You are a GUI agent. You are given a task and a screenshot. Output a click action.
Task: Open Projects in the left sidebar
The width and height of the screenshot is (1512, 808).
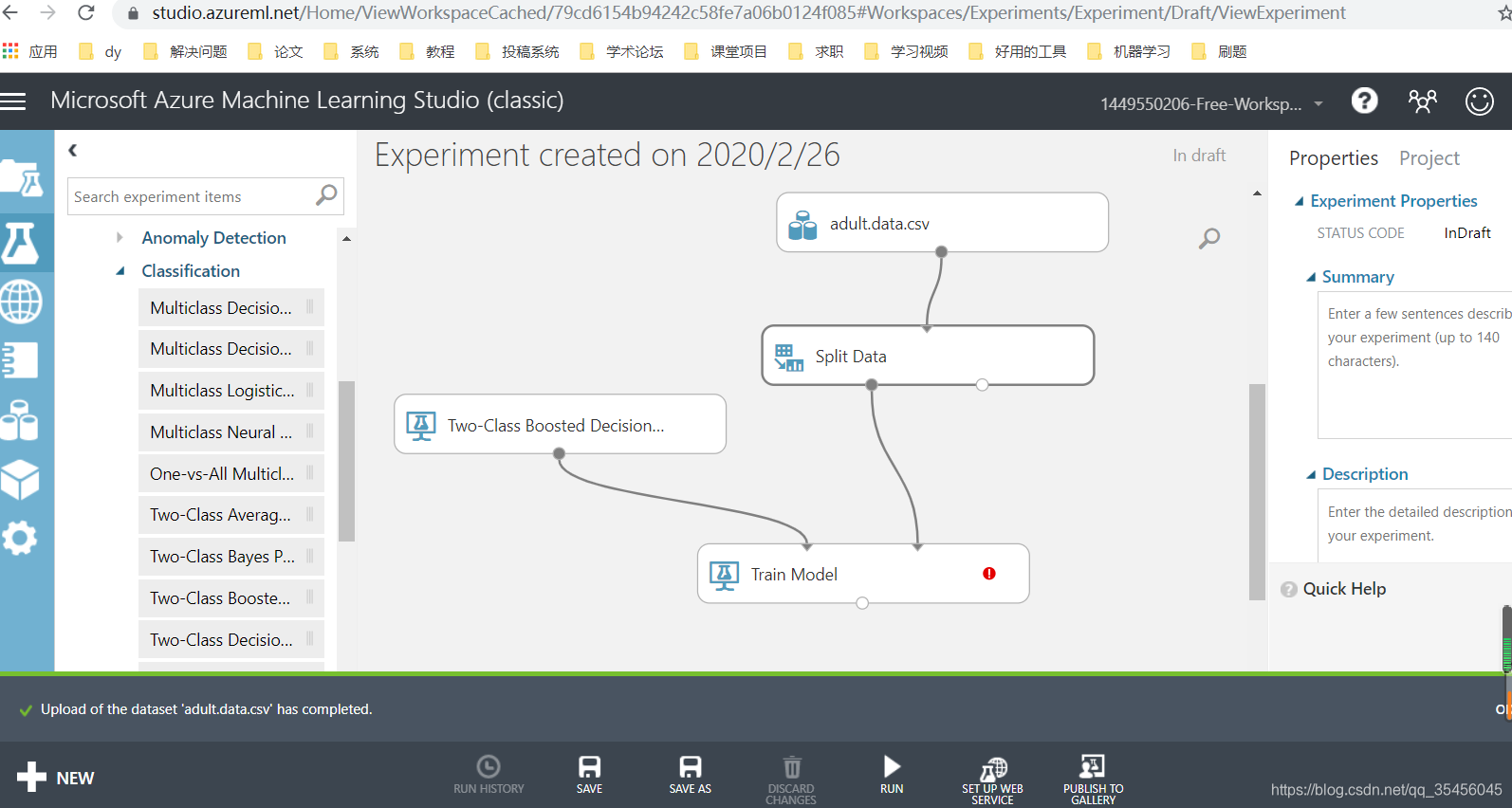pyautogui.click(x=21, y=178)
